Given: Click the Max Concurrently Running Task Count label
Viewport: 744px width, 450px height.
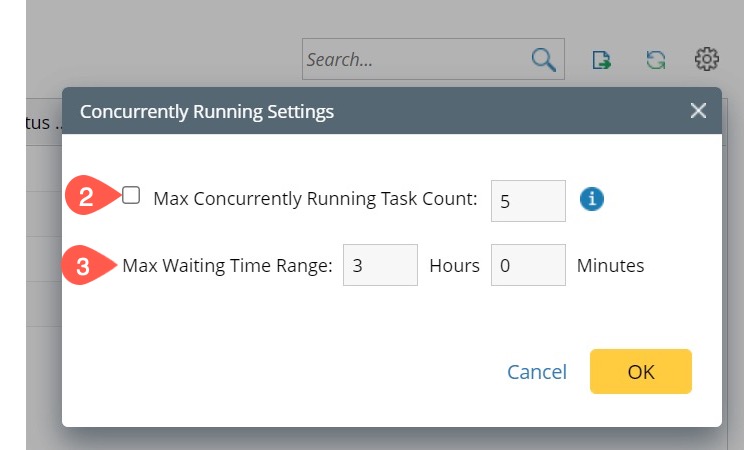Looking at the screenshot, I should [x=315, y=199].
